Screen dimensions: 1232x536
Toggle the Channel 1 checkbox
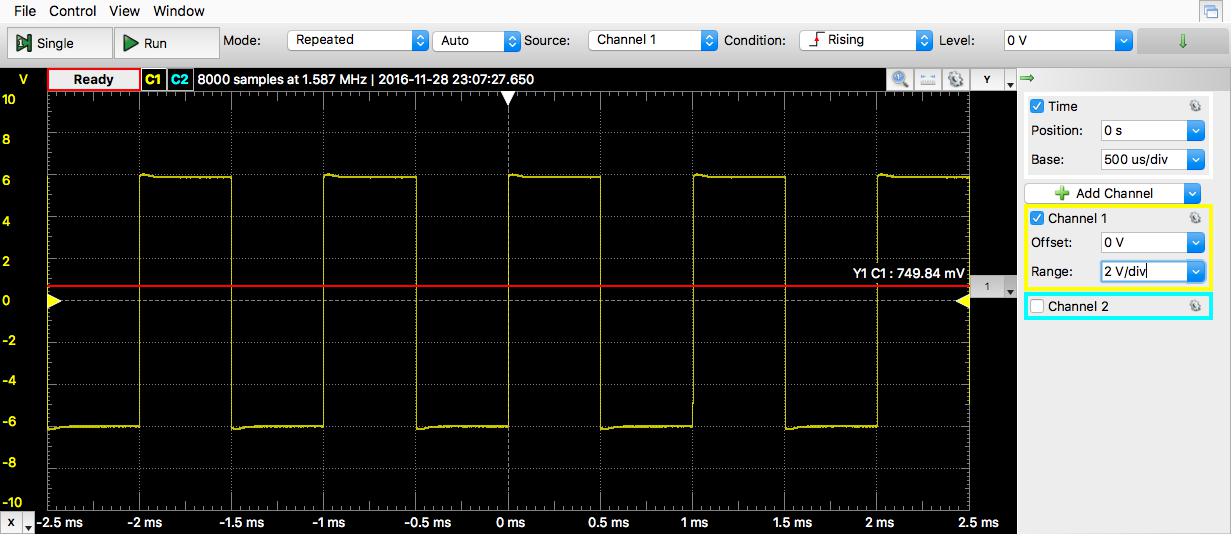click(1037, 218)
